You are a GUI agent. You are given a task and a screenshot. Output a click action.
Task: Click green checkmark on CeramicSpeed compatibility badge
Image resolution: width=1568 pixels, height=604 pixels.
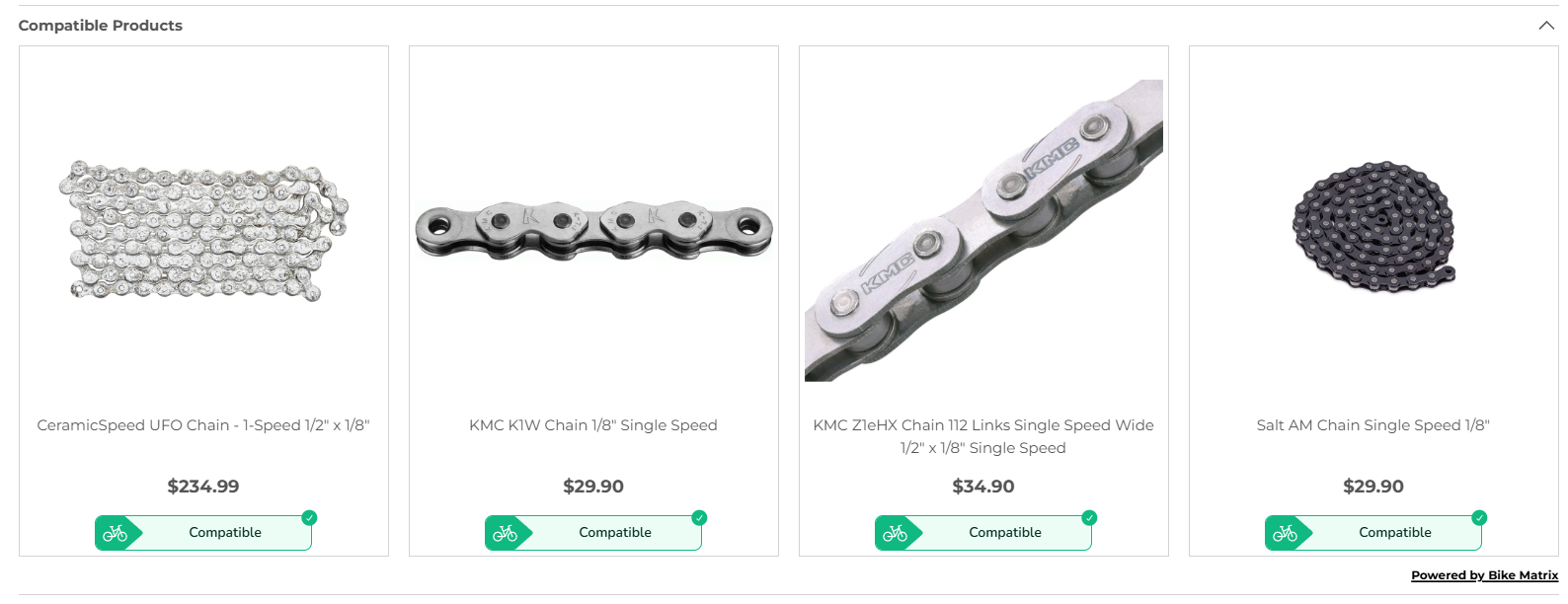(309, 518)
